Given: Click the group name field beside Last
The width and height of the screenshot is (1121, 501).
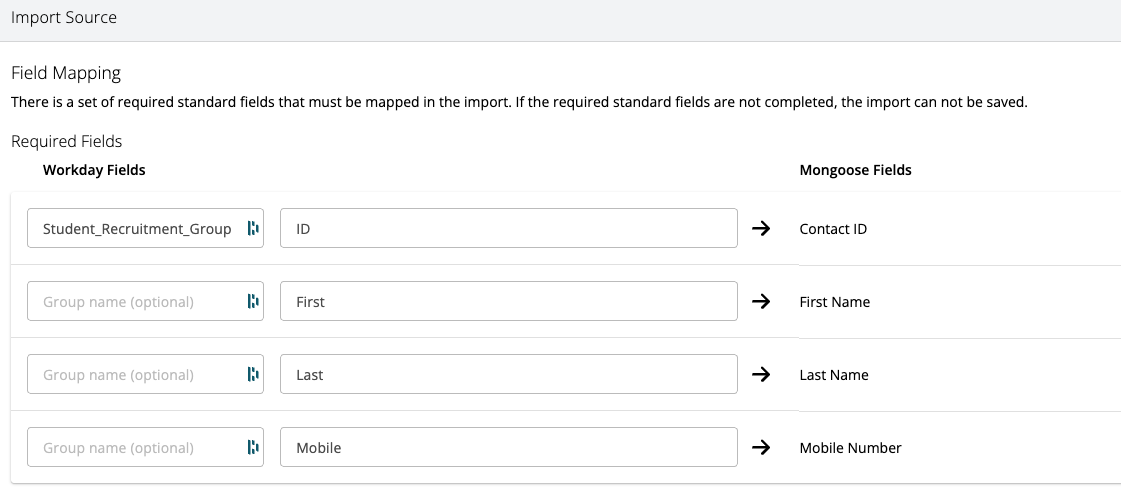Looking at the screenshot, I should 137,375.
